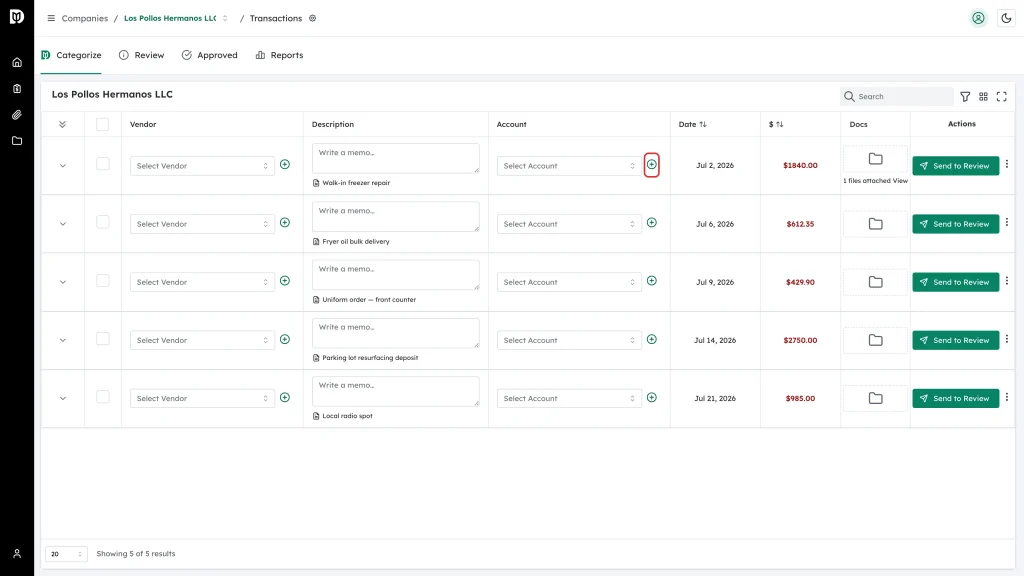Go to Companies breadcrumb
1024x576 pixels.
click(85, 18)
